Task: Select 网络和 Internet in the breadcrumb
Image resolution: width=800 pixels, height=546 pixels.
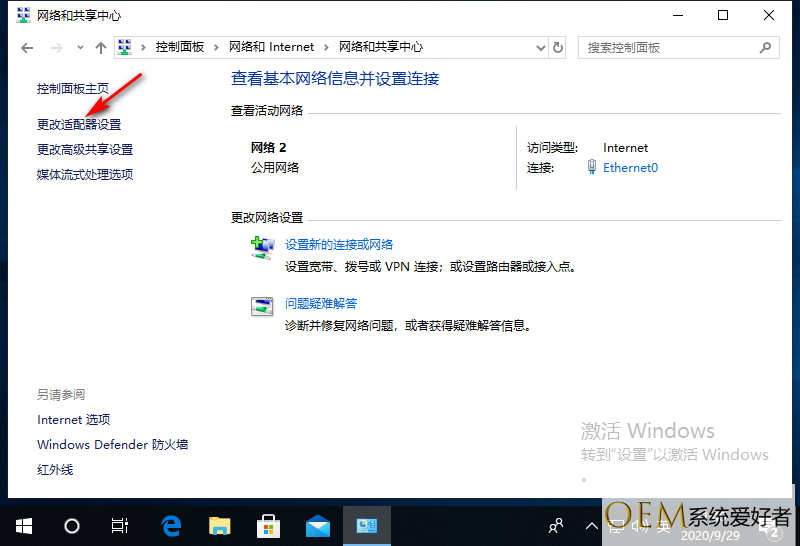Action: [x=271, y=47]
